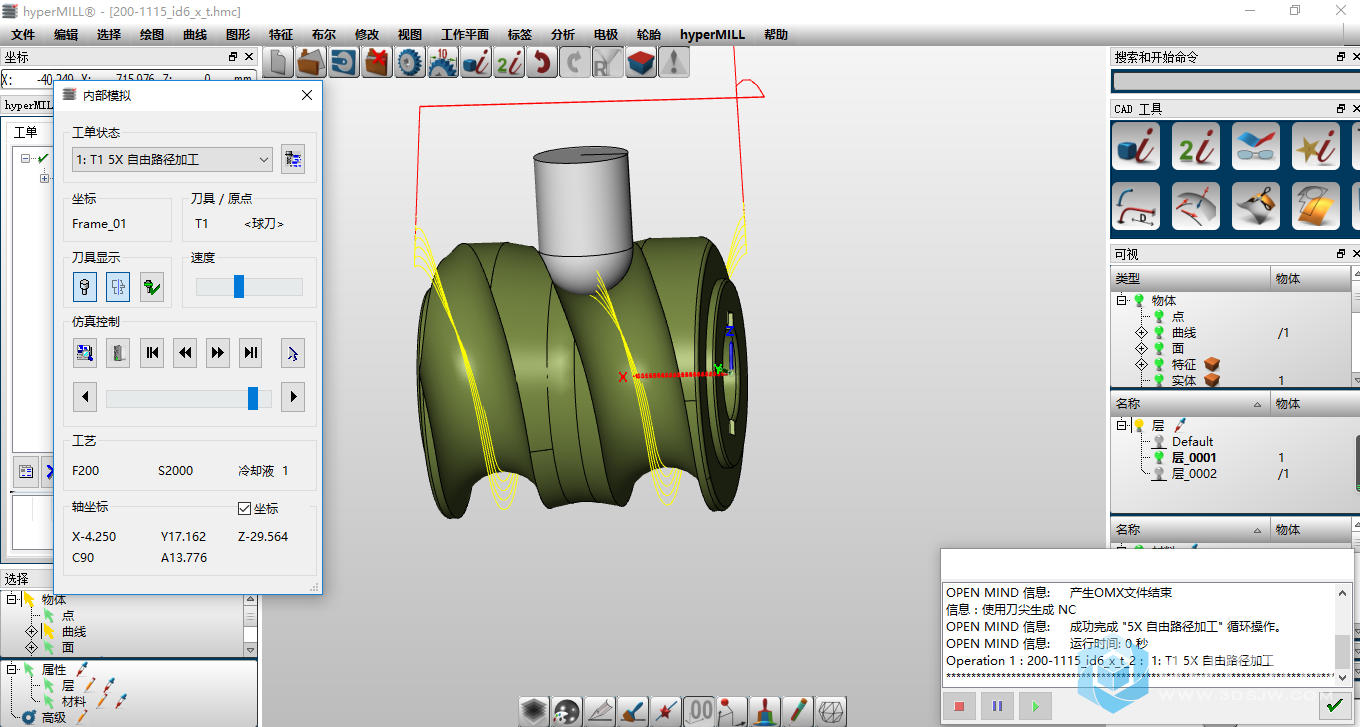Collapse 物体 node in 可视 panel
The height and width of the screenshot is (727, 1360).
point(1122,300)
